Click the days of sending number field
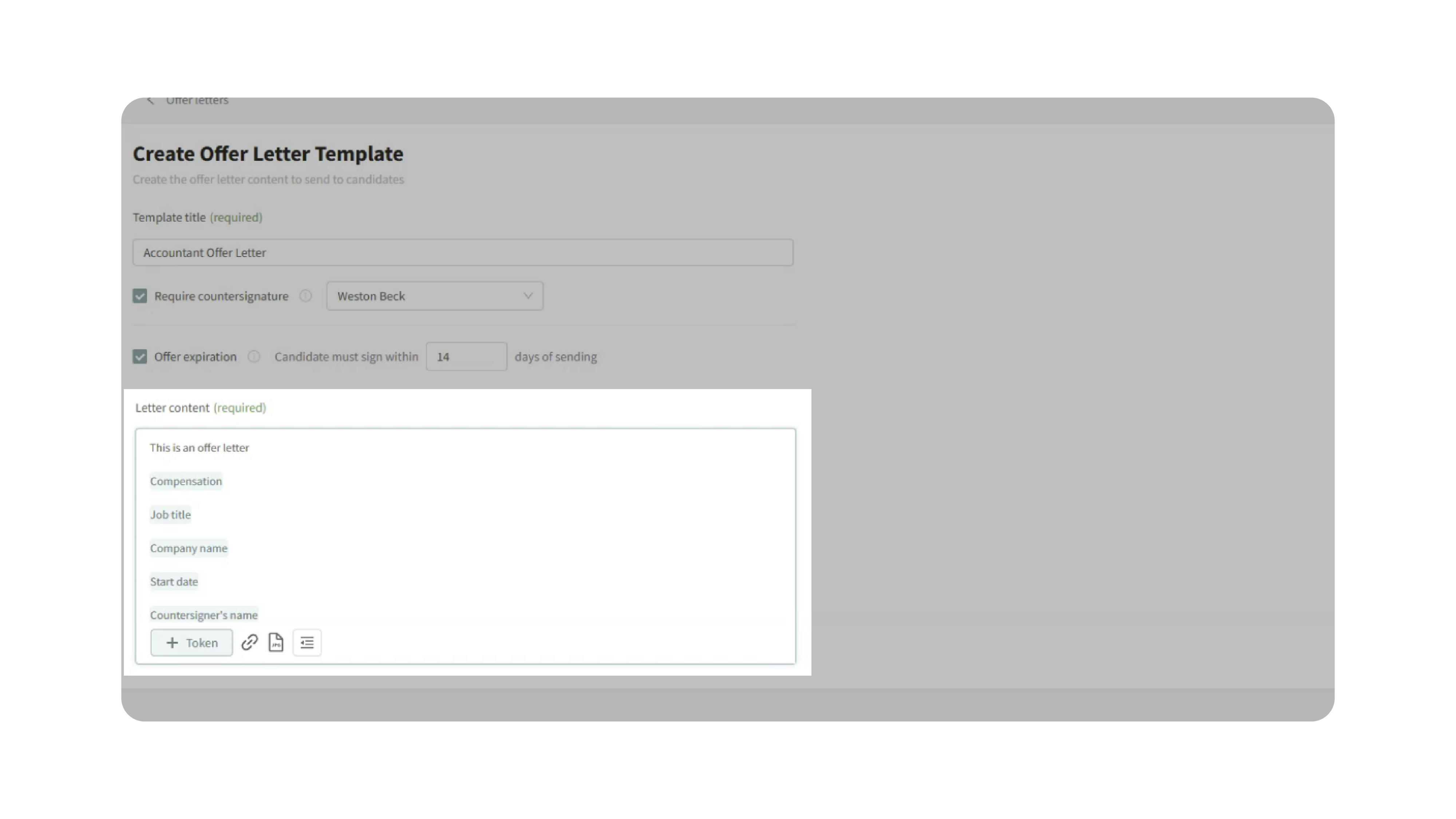The image size is (1456, 819). pyautogui.click(x=466, y=357)
